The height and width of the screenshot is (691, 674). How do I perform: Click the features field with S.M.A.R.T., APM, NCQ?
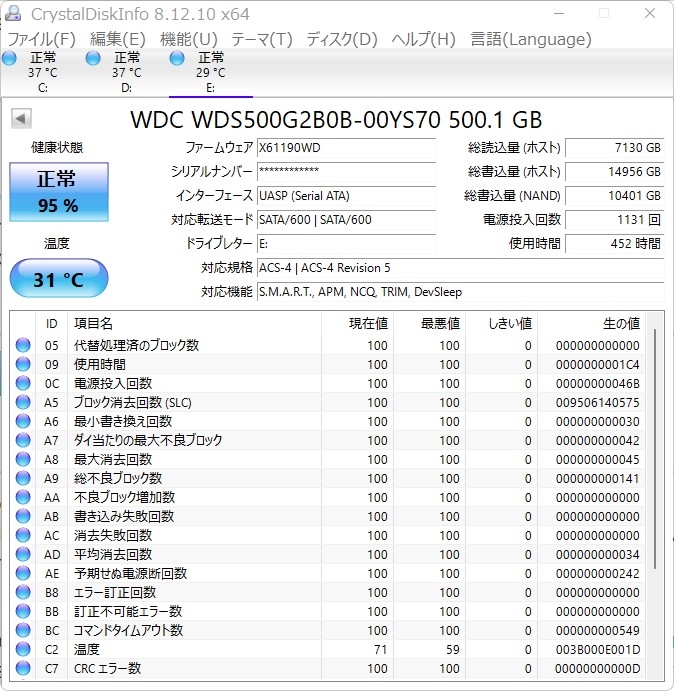click(x=461, y=292)
